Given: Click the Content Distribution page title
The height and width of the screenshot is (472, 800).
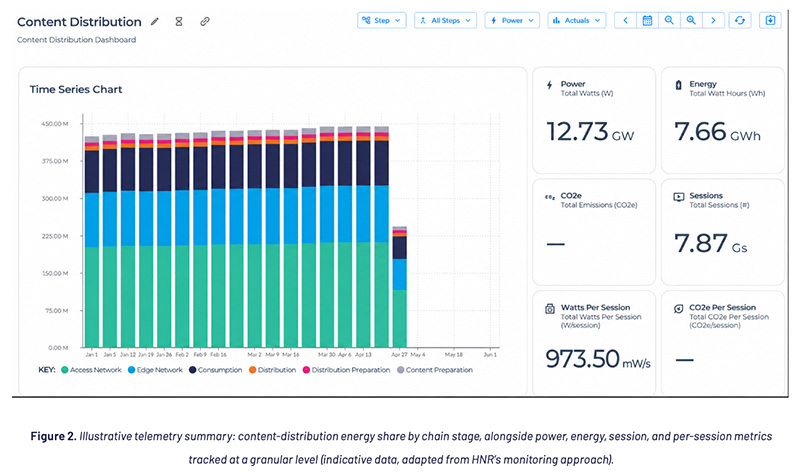Looking at the screenshot, I should point(79,22).
